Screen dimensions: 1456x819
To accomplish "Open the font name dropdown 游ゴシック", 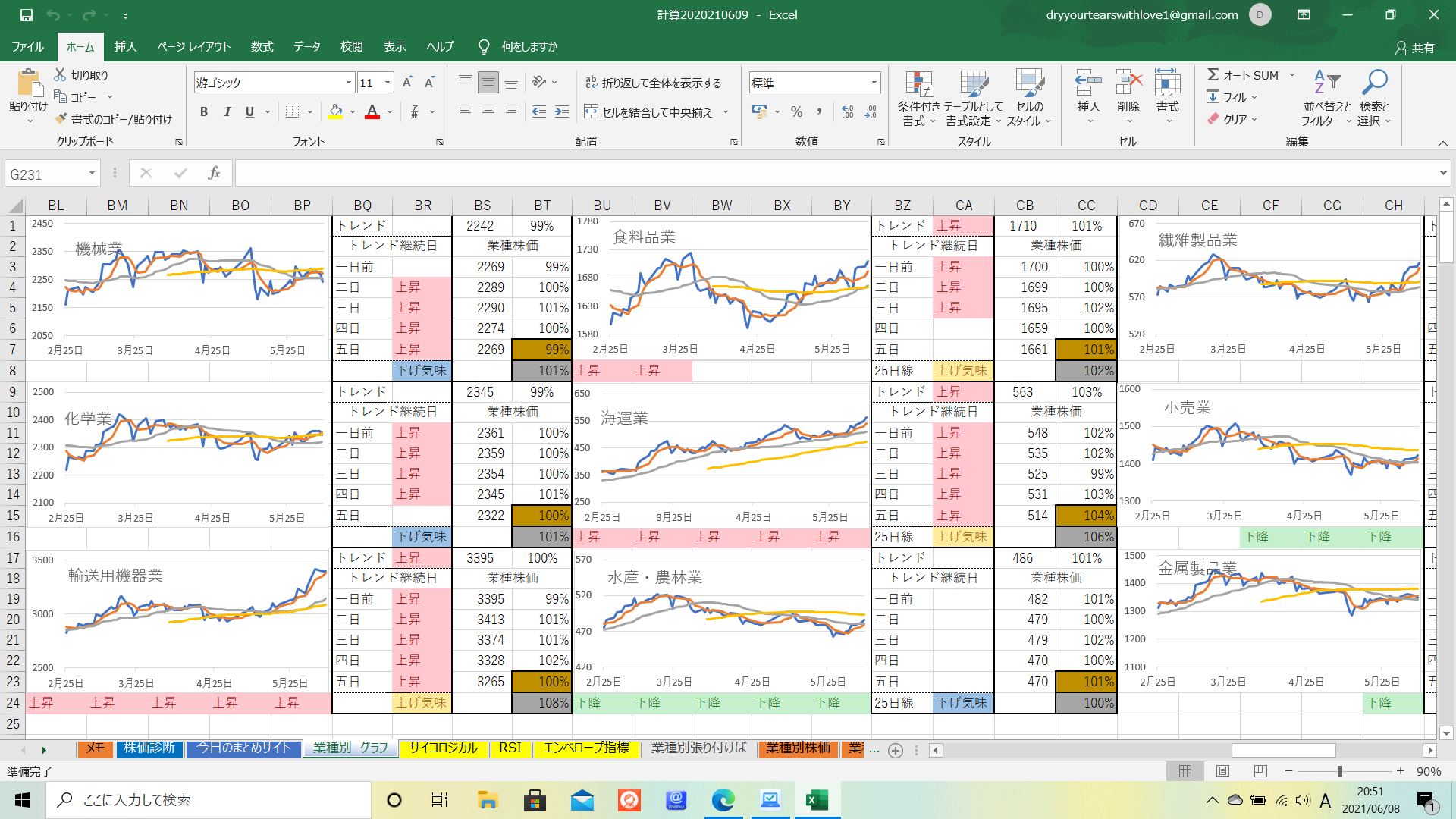I will pyautogui.click(x=349, y=83).
